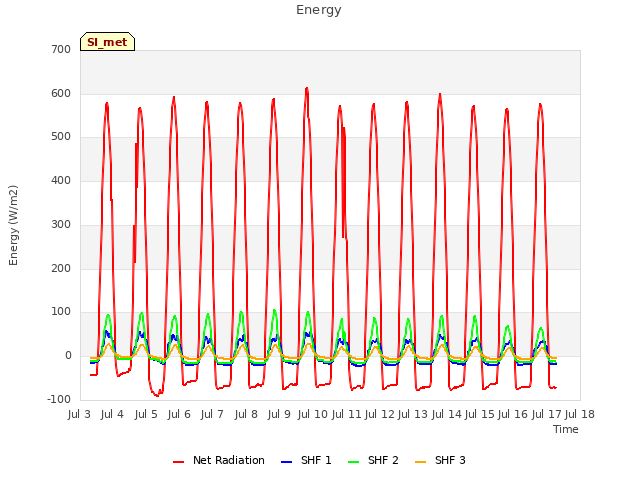This screenshot has height=480, width=640.
Task: Click the tallest green SHF 2 peak near Jul 9
Action: [x=274, y=311]
